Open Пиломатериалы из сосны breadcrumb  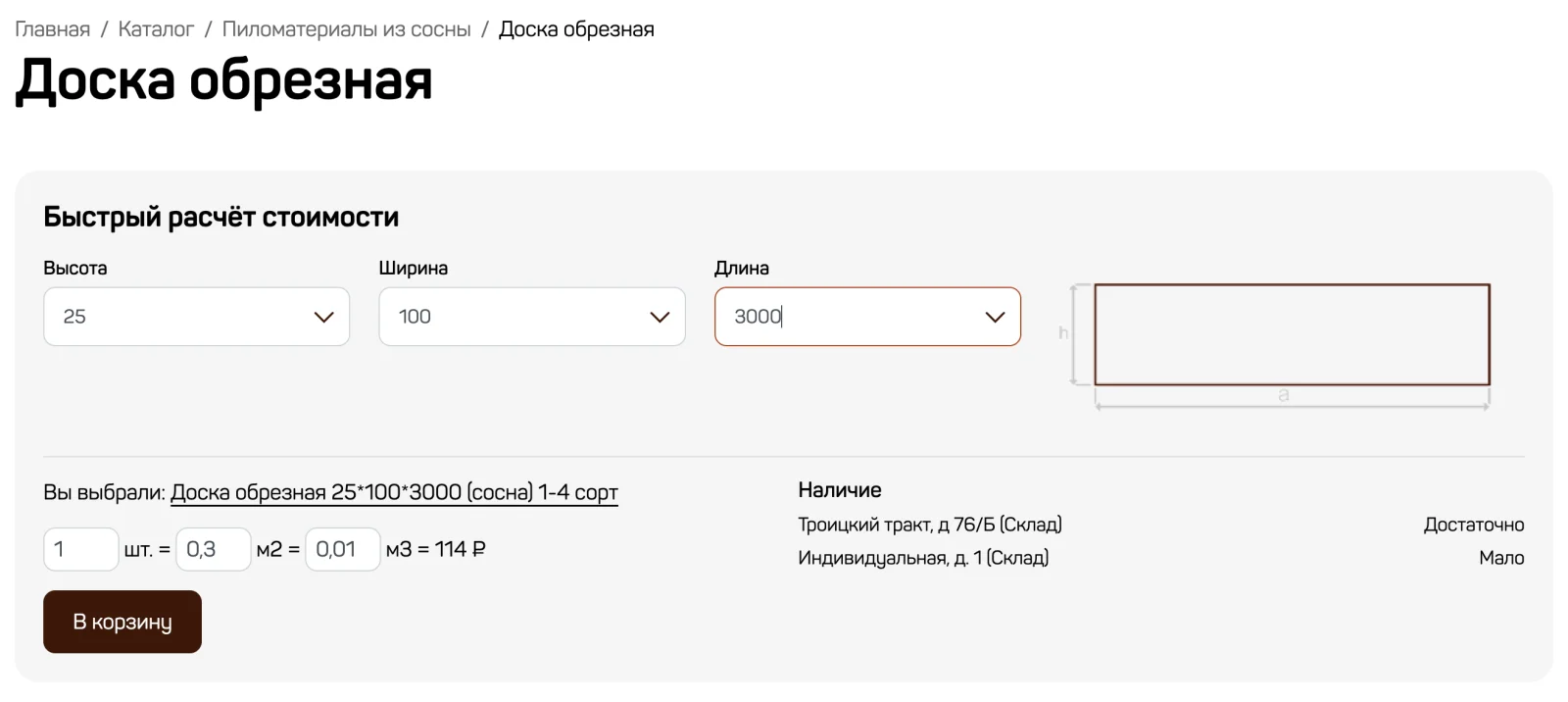[346, 29]
